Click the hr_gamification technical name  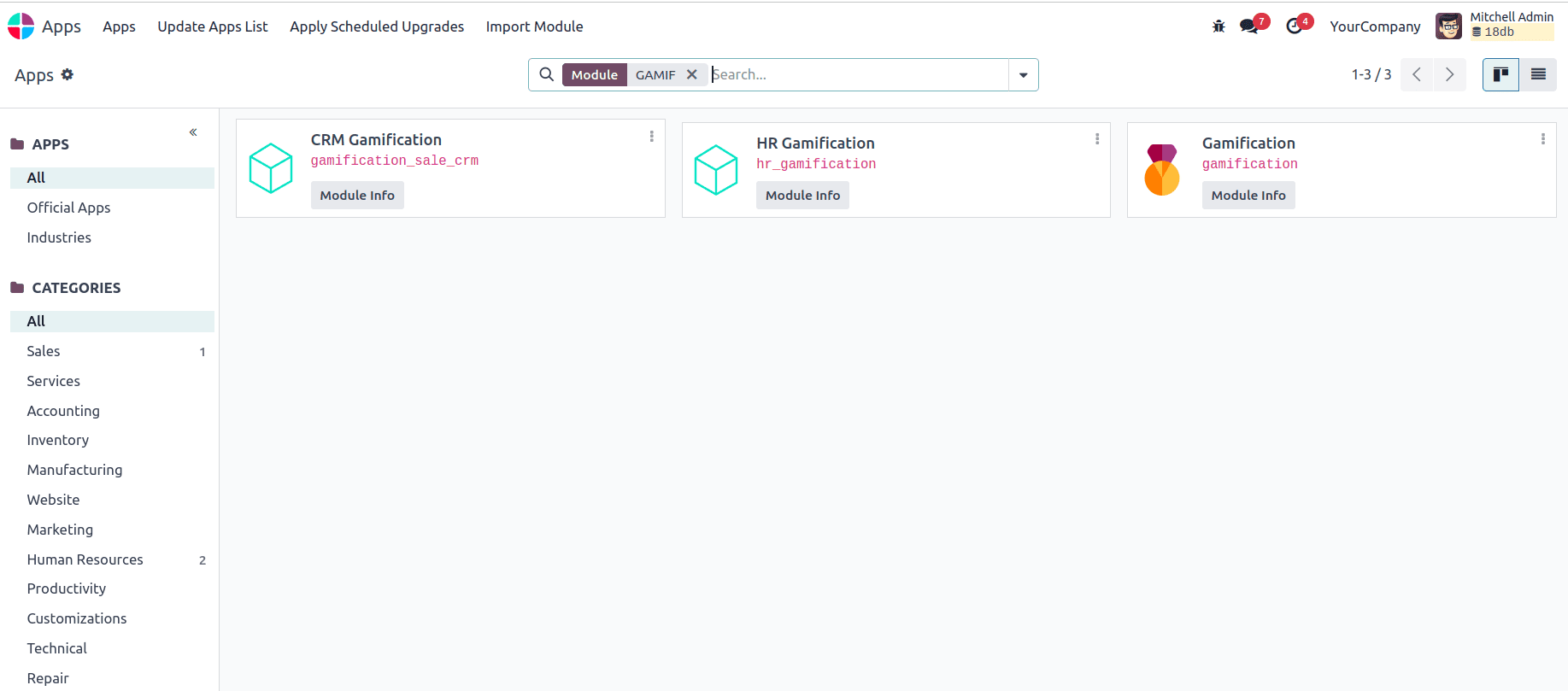[x=816, y=164]
